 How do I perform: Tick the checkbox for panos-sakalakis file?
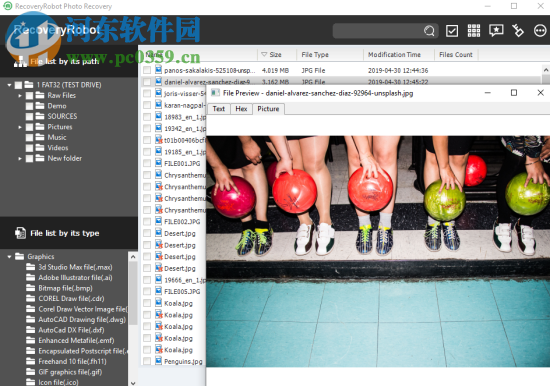(x=147, y=70)
